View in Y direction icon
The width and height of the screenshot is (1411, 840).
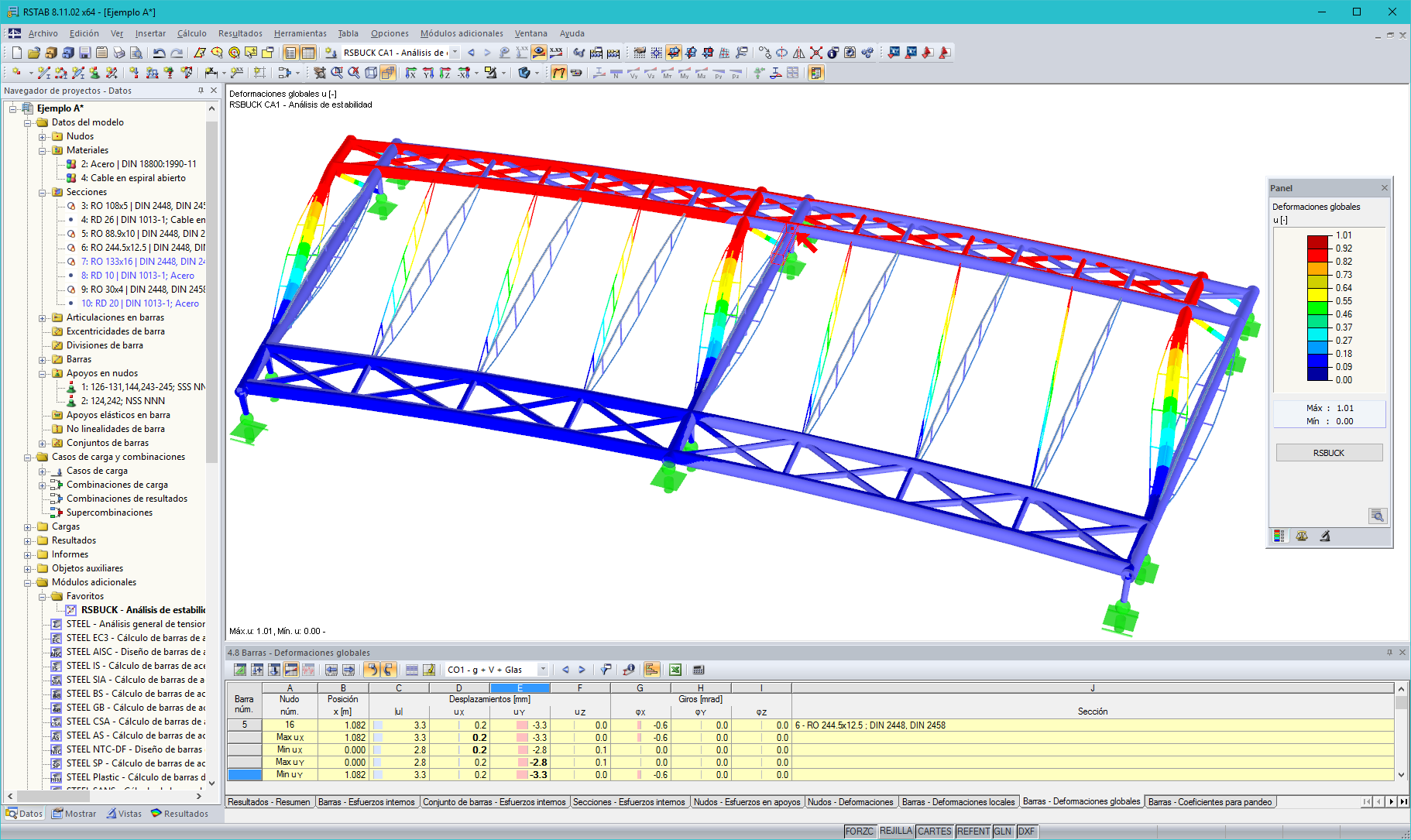[x=428, y=73]
